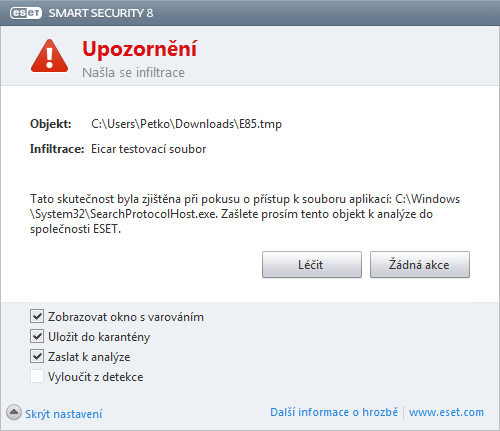Click the SearchProtocolHost.exe path in description
The width and height of the screenshot is (500, 431).
[123, 214]
